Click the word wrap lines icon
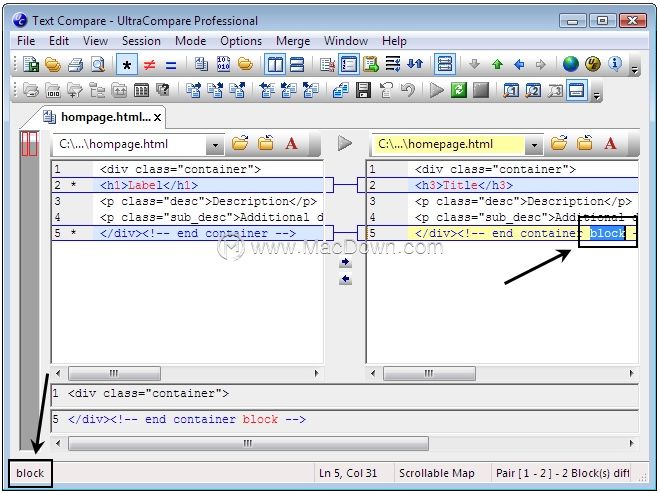Viewport: 660px width, 493px height. pos(393,64)
